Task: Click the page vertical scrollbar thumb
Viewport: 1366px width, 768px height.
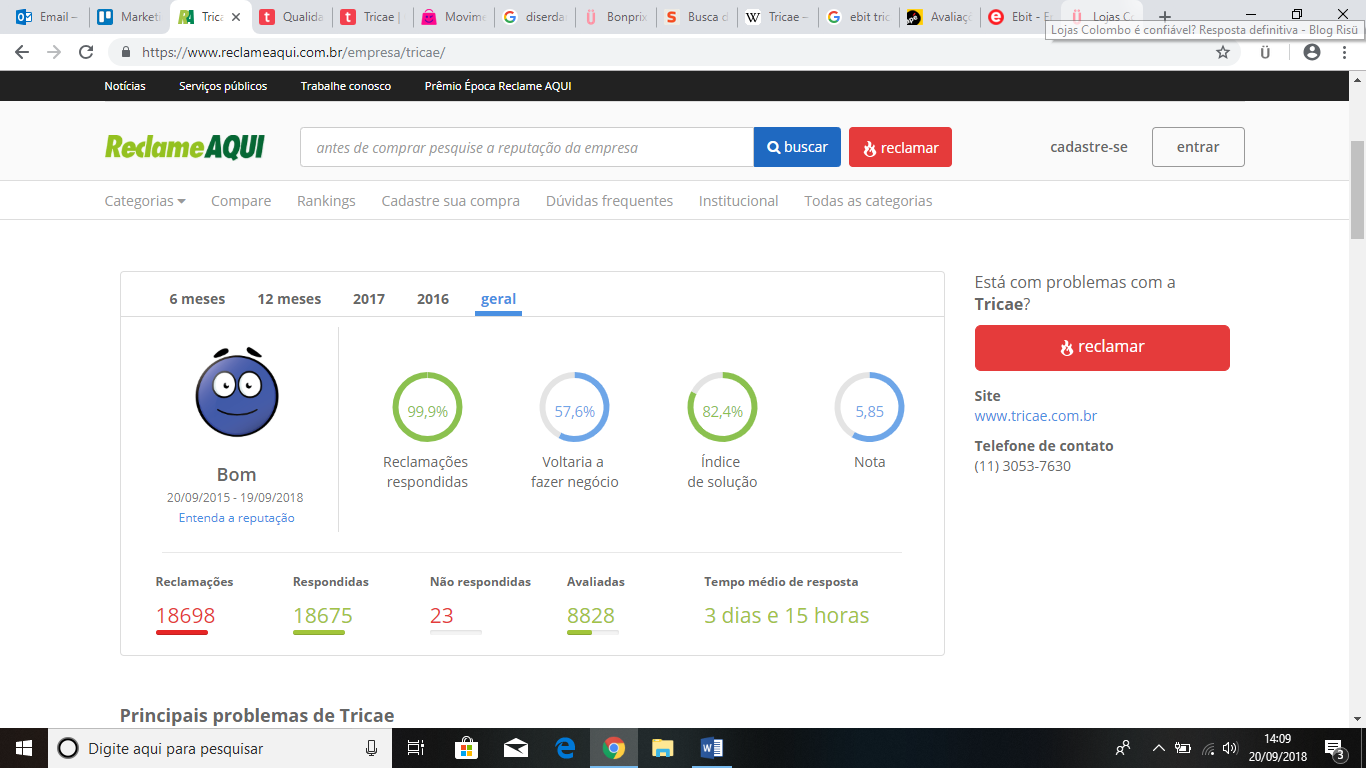Action: (x=1357, y=190)
